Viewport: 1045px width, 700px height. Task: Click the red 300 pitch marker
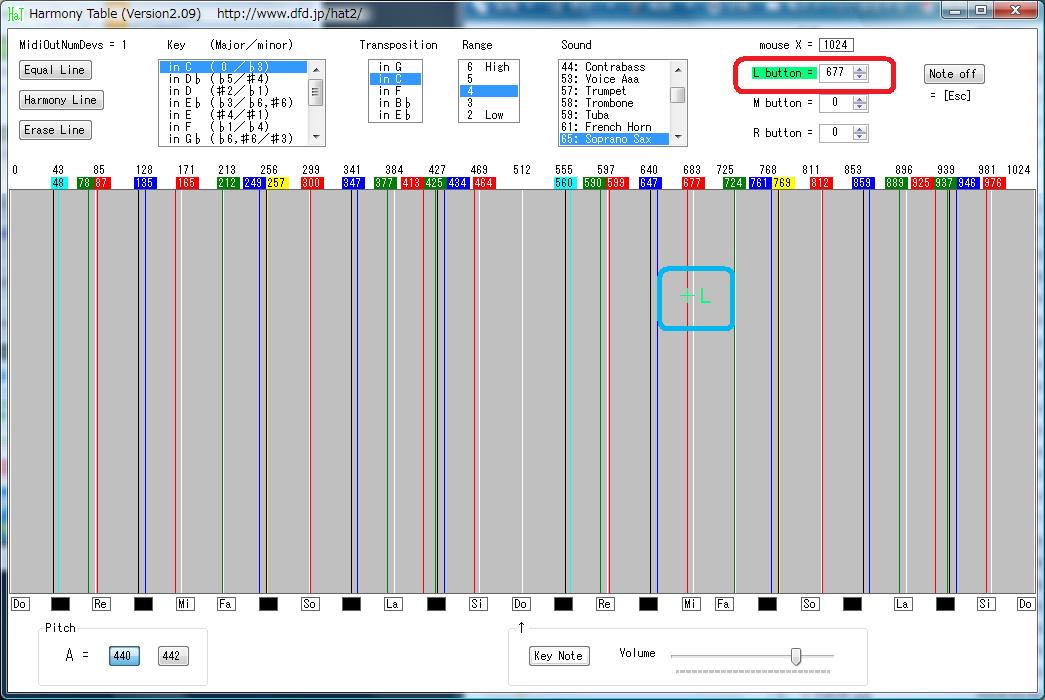(311, 183)
